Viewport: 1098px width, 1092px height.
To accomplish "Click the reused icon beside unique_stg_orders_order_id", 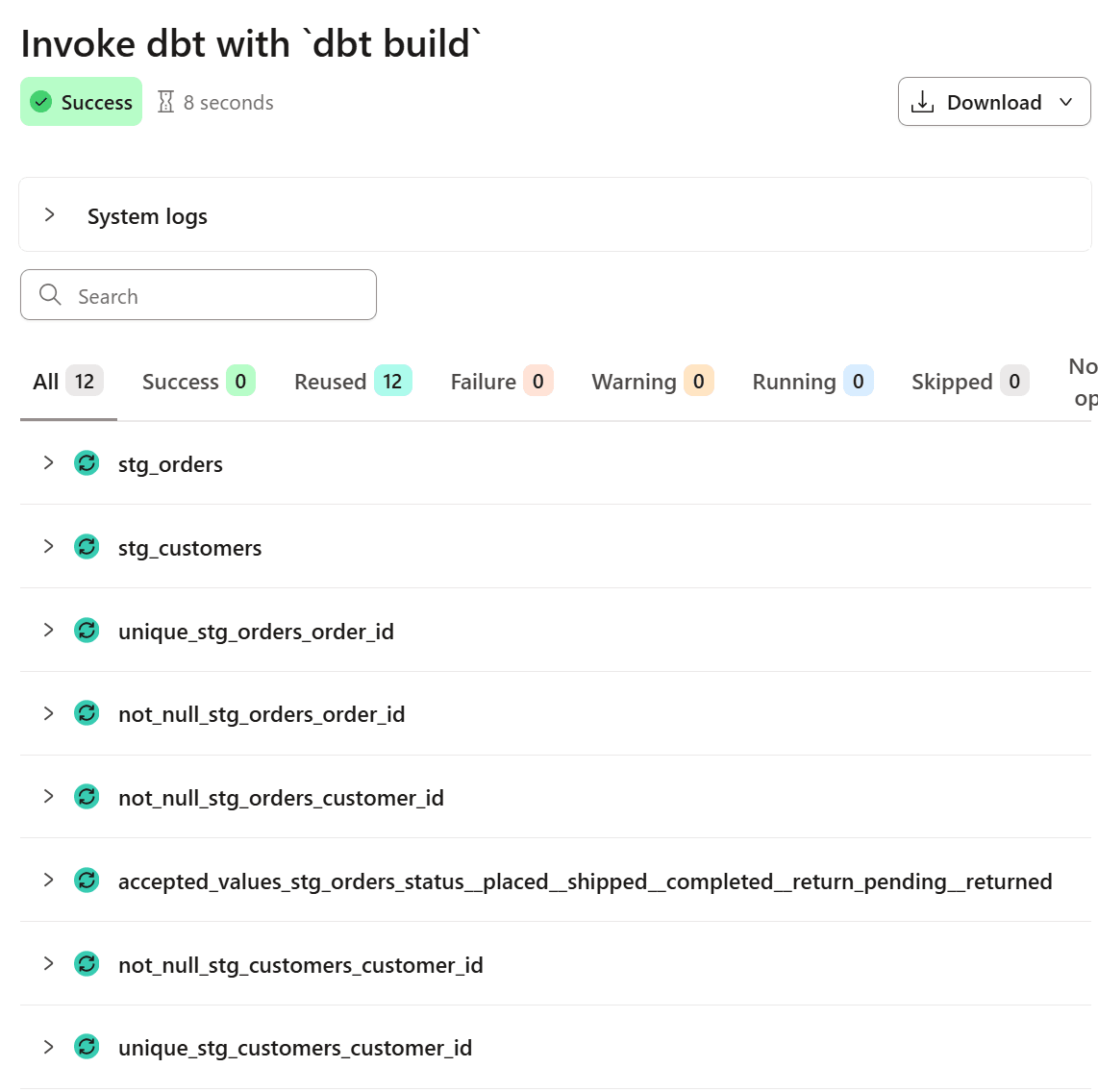I will click(87, 630).
